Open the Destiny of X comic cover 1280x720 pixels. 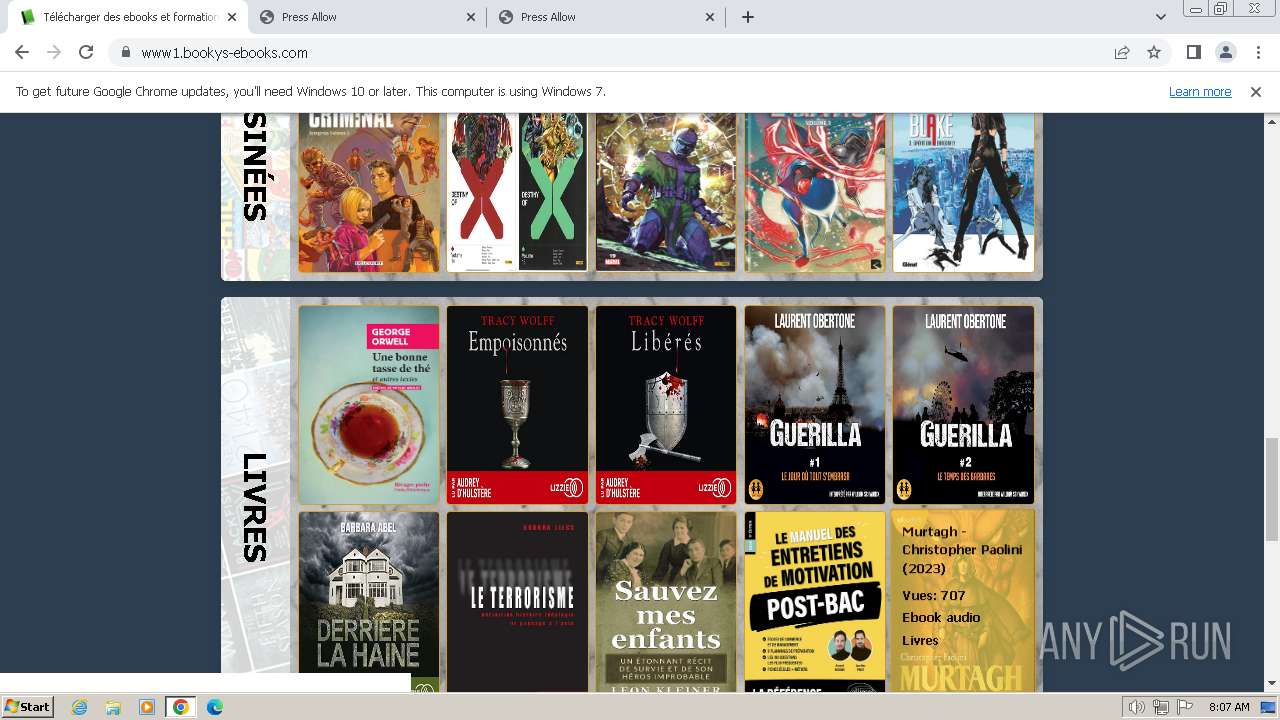click(x=517, y=192)
